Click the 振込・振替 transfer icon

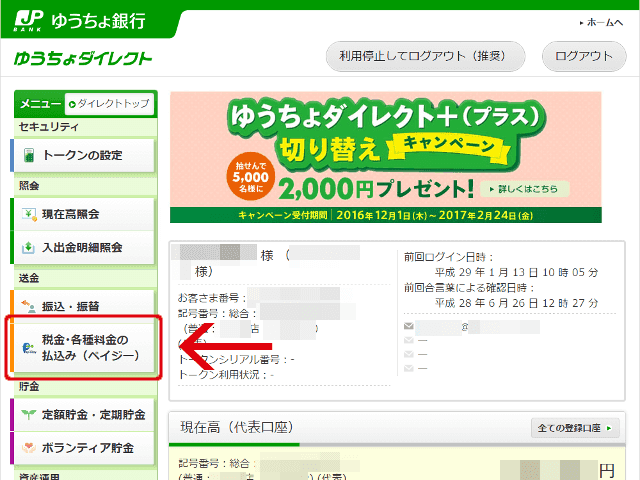(28, 306)
